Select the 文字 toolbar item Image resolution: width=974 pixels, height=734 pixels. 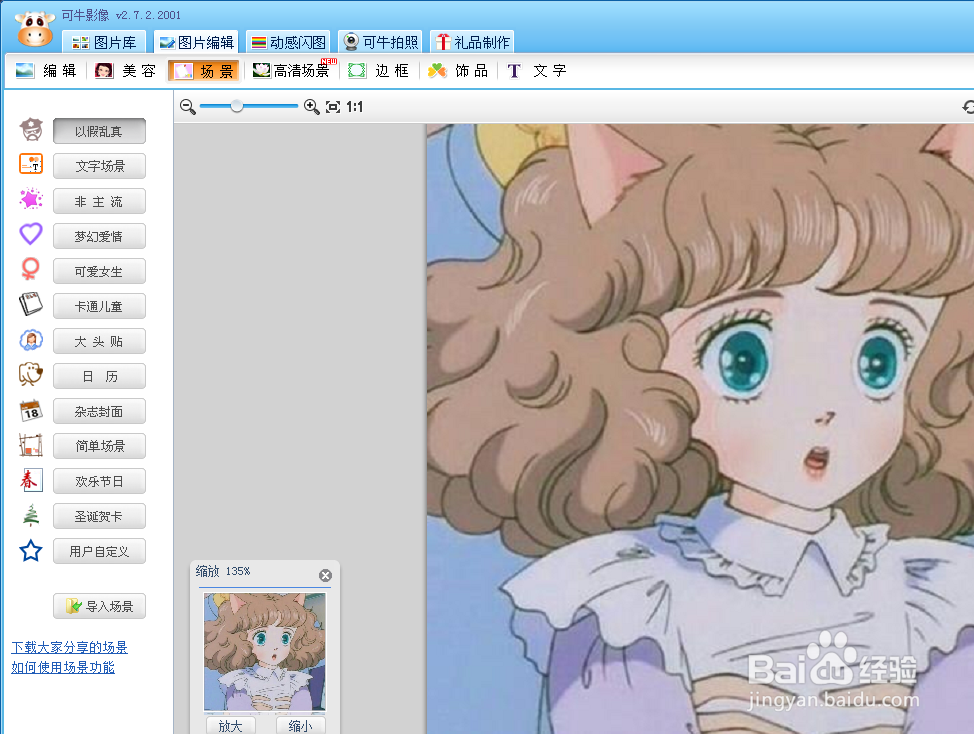tap(537, 71)
